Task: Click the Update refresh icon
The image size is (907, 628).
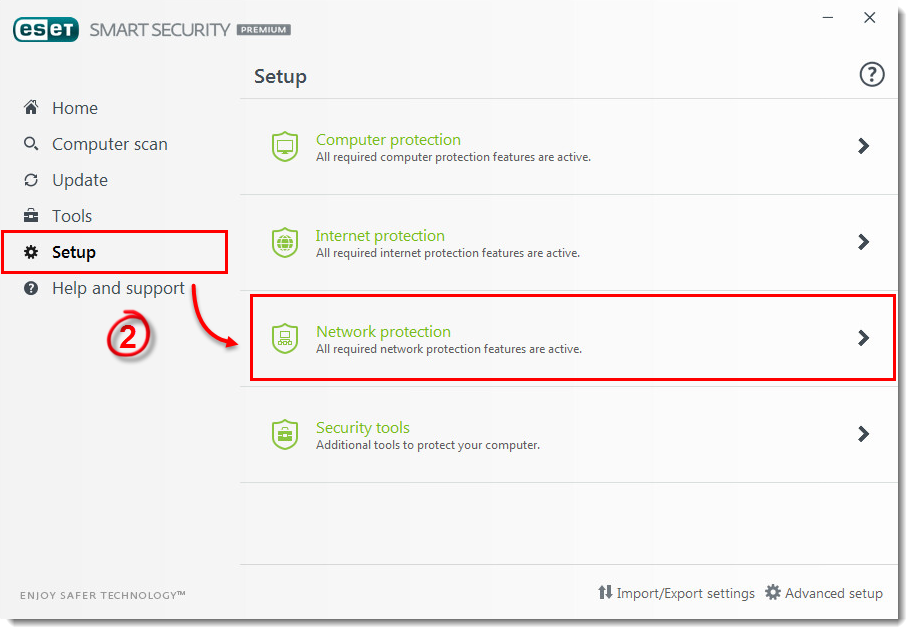Action: click(29, 180)
